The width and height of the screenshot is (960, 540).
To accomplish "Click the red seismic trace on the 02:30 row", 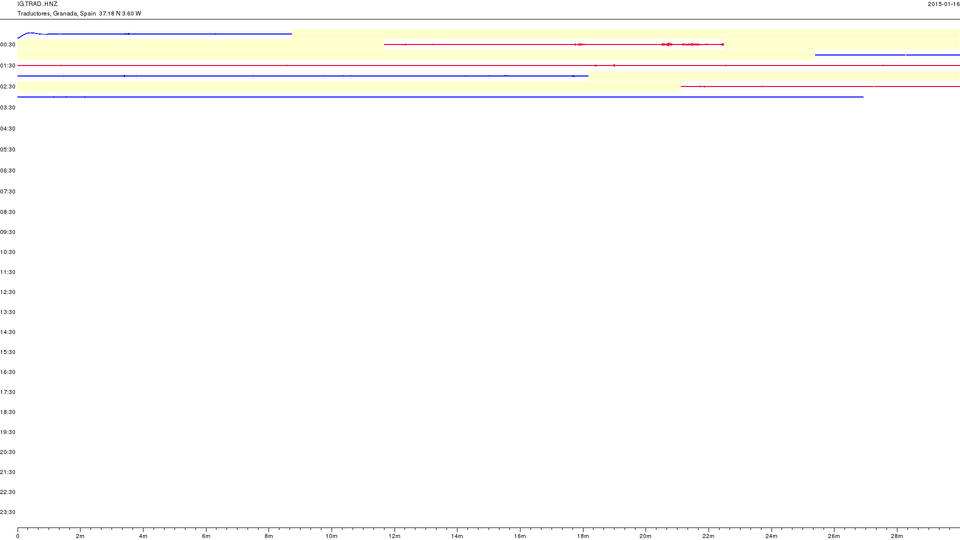I will point(820,86).
